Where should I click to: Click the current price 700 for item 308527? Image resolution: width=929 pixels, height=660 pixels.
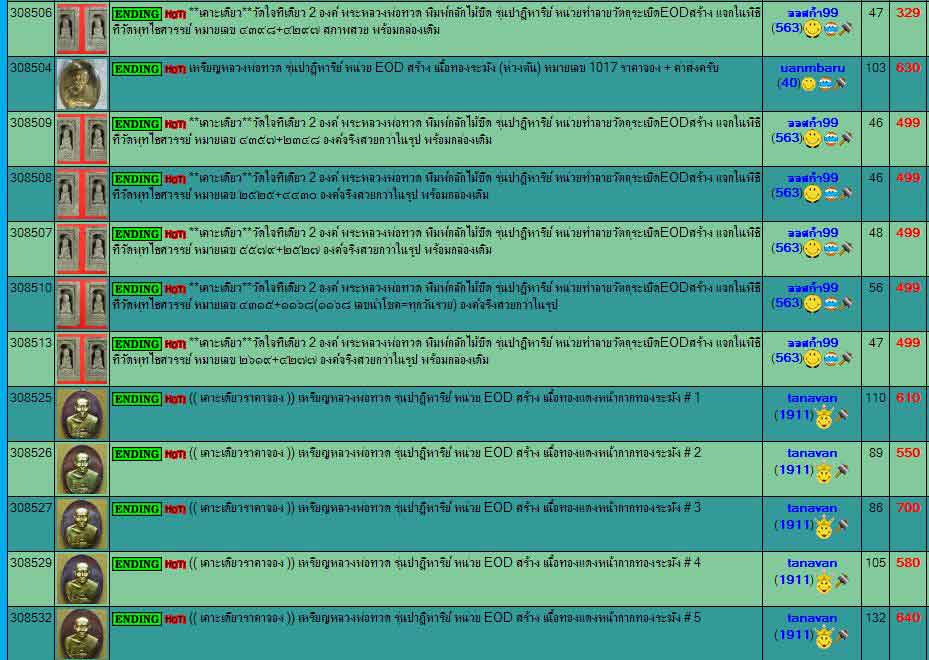[x=907, y=508]
